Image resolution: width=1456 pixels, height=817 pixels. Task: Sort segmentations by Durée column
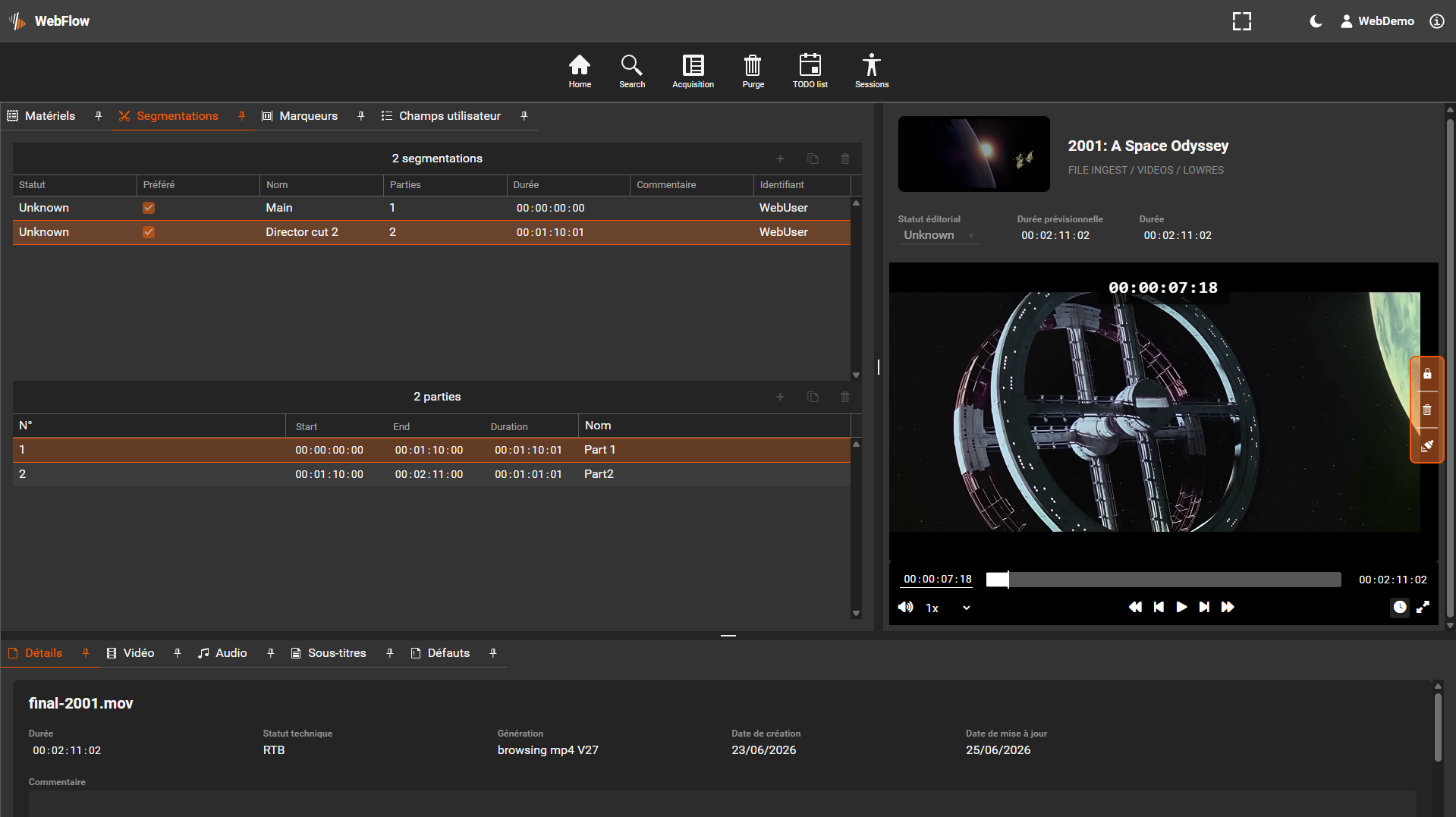tap(568, 185)
